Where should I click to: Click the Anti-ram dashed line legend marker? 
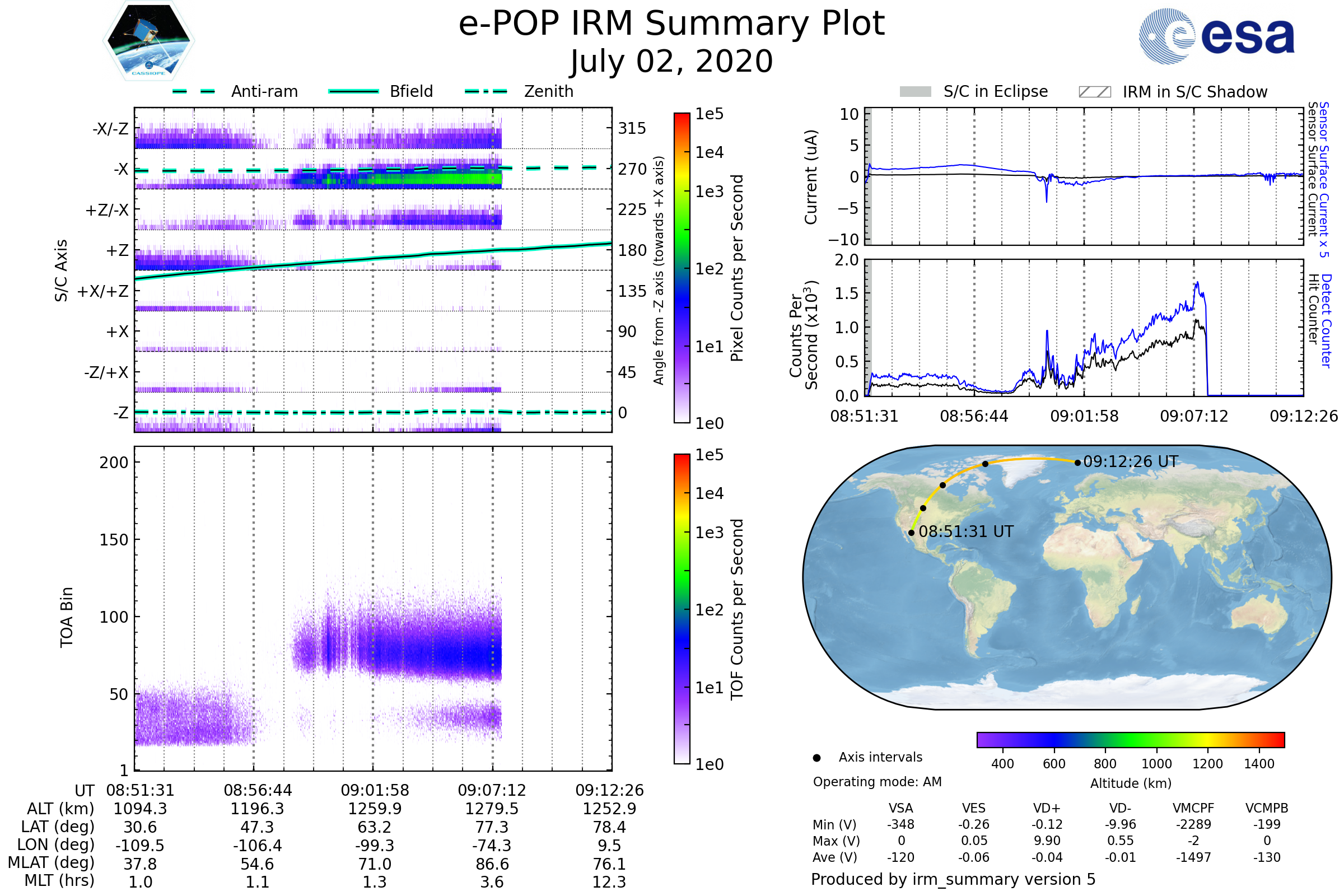[194, 91]
